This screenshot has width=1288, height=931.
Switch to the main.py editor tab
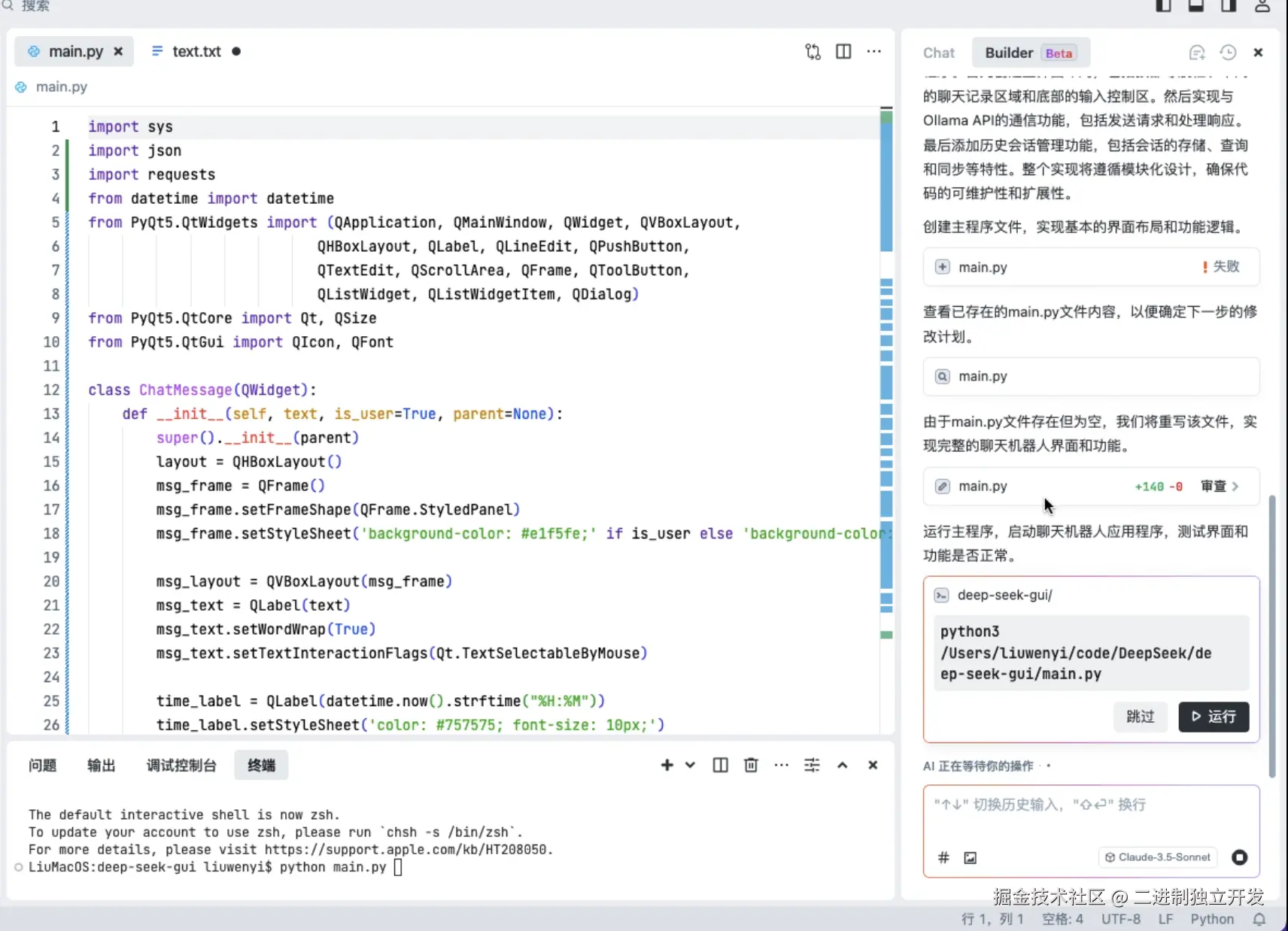(74, 51)
